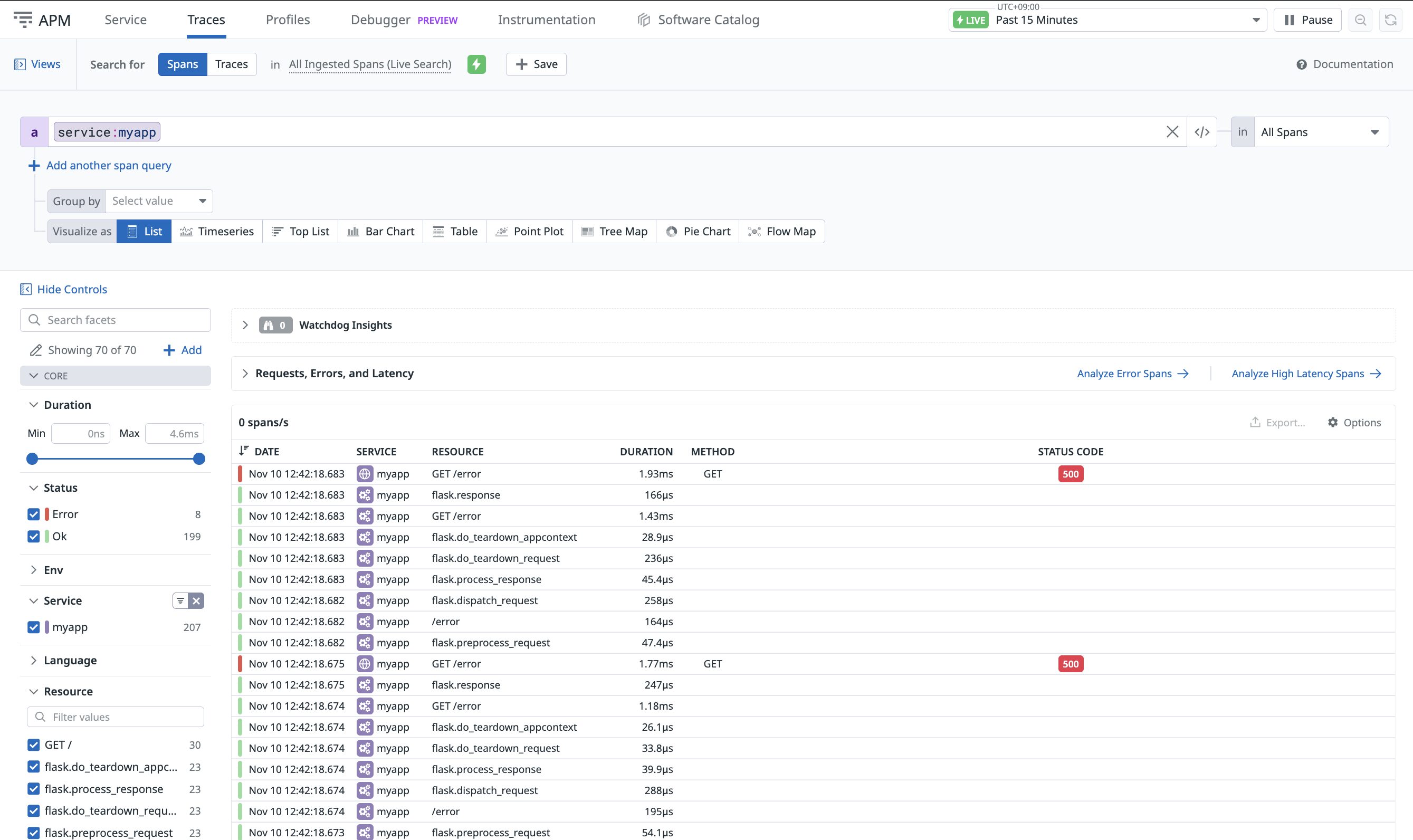Save the current span query
The height and width of the screenshot is (840, 1413).
pos(536,64)
